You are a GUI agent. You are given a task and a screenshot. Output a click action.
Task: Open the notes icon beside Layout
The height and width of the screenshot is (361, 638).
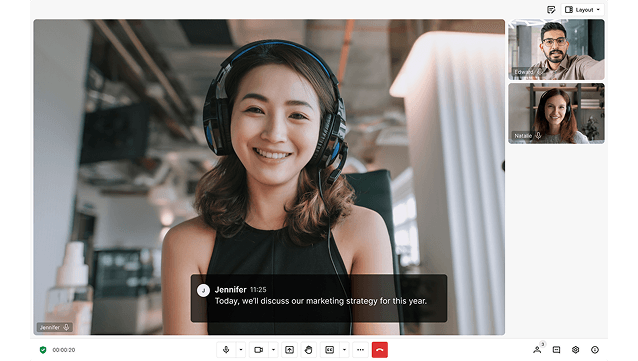551,10
